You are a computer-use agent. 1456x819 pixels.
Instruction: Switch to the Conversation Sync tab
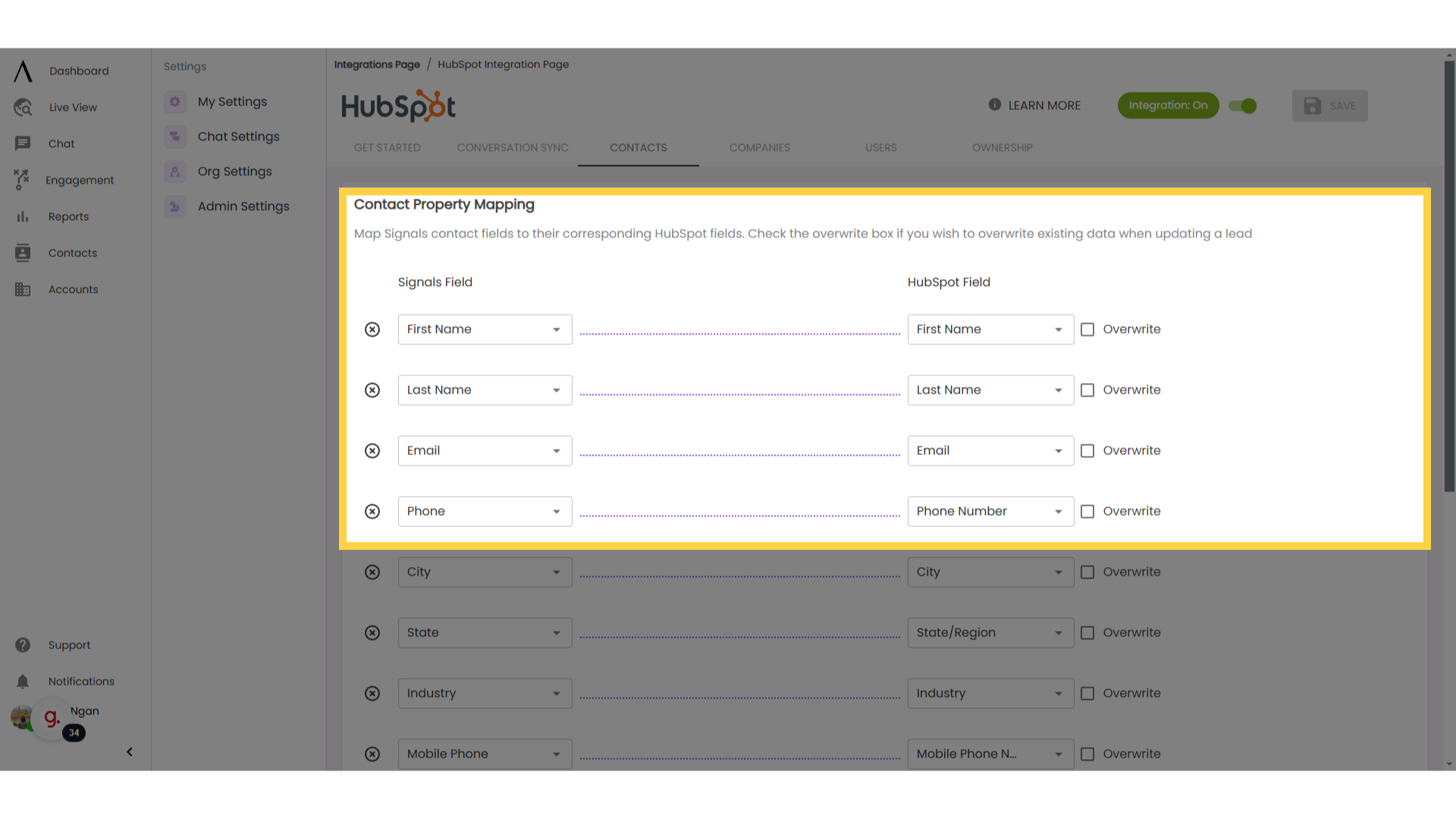click(513, 148)
